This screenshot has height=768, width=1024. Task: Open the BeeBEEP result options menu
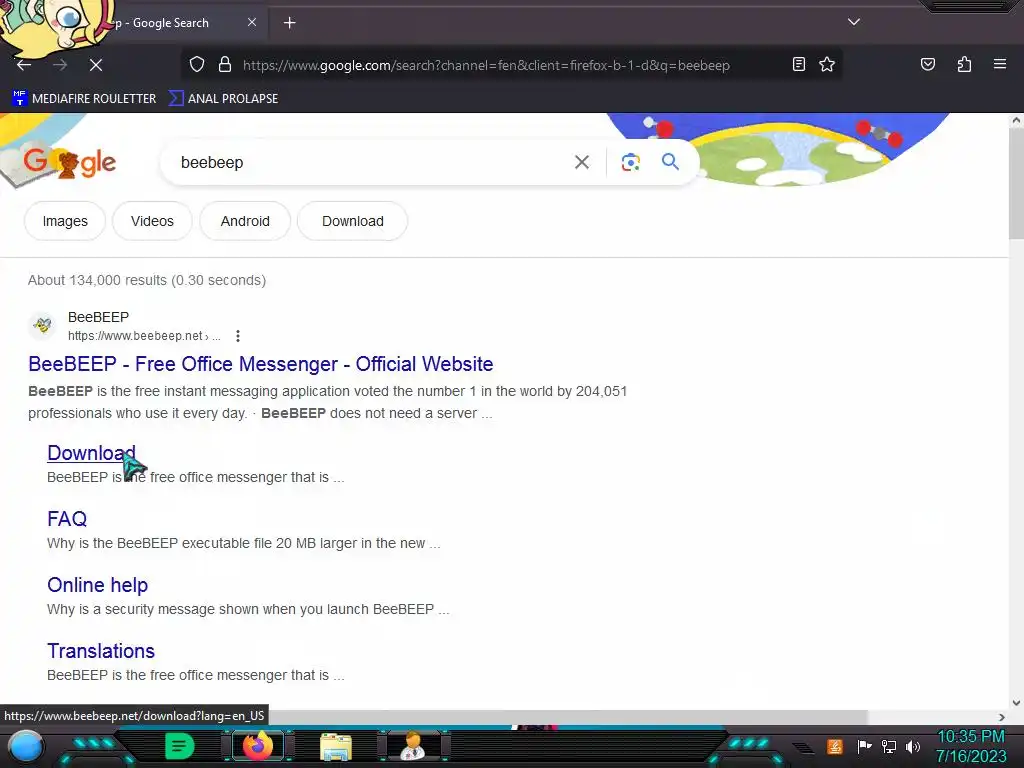click(x=238, y=336)
